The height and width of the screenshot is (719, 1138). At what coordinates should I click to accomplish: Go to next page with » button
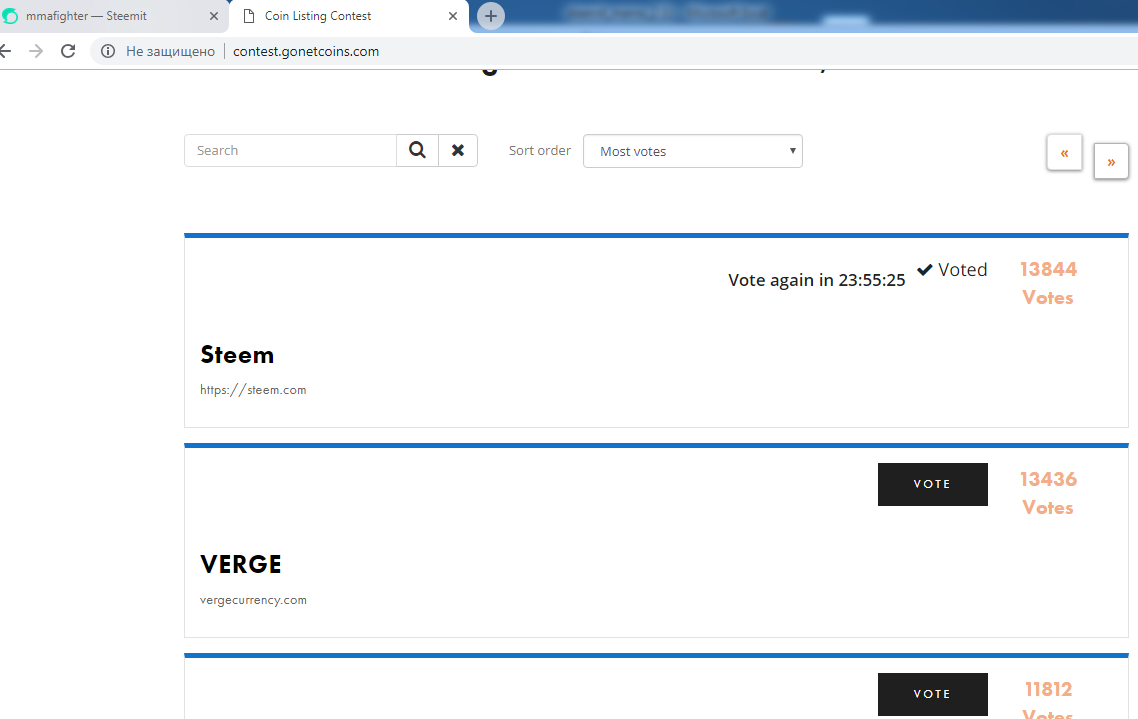(1111, 161)
